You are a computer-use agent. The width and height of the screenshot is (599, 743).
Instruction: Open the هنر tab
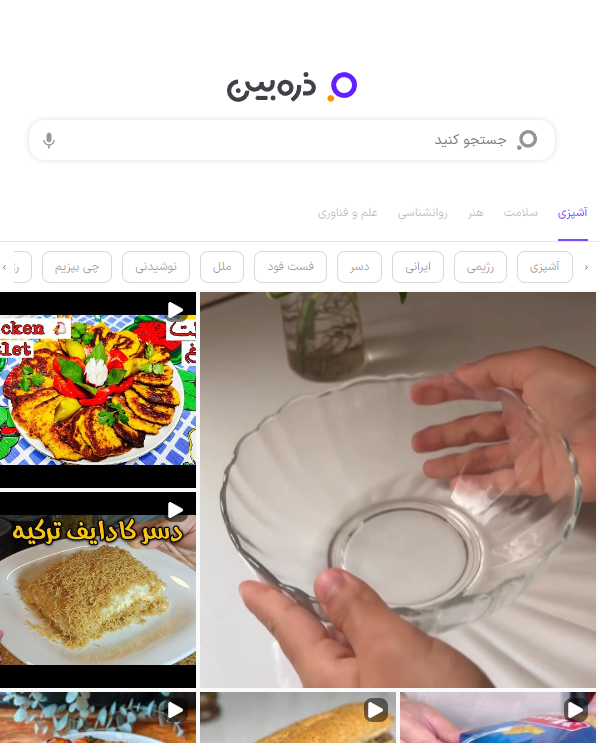[x=475, y=213]
